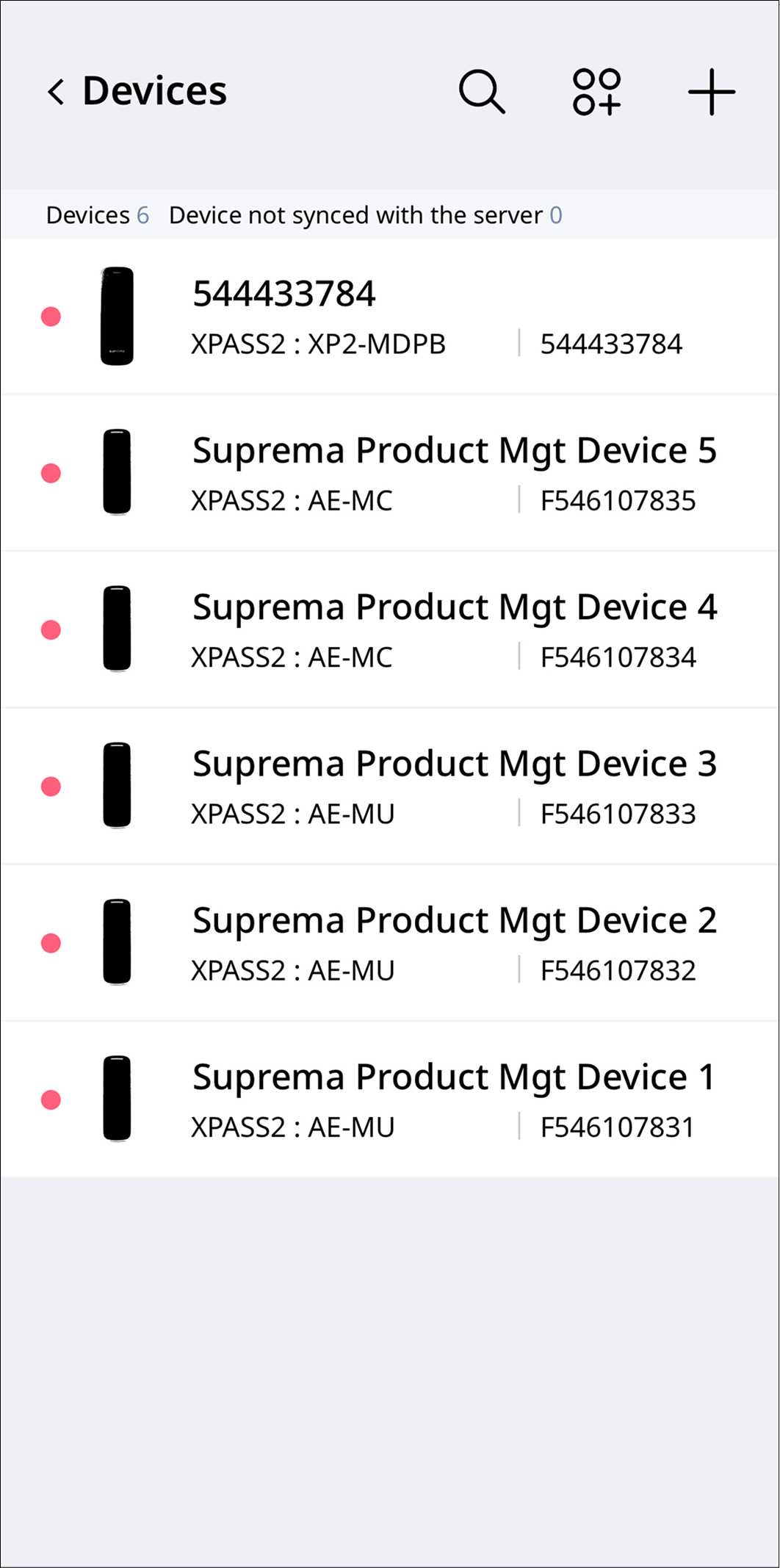780x1568 pixels.
Task: Tap the Device 2 thumbnail image
Action: (117, 942)
